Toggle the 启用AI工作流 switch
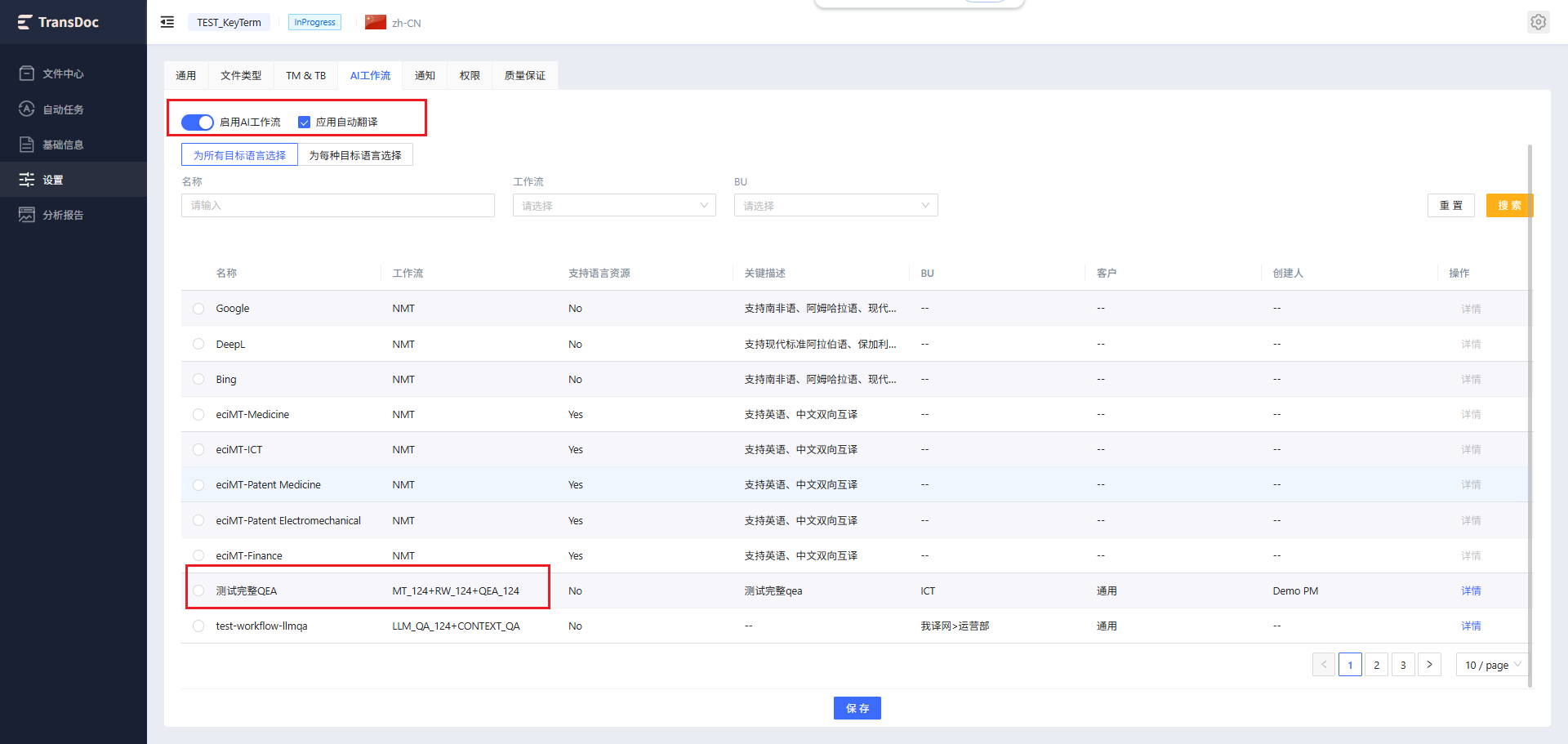The image size is (1568, 744). click(x=197, y=122)
